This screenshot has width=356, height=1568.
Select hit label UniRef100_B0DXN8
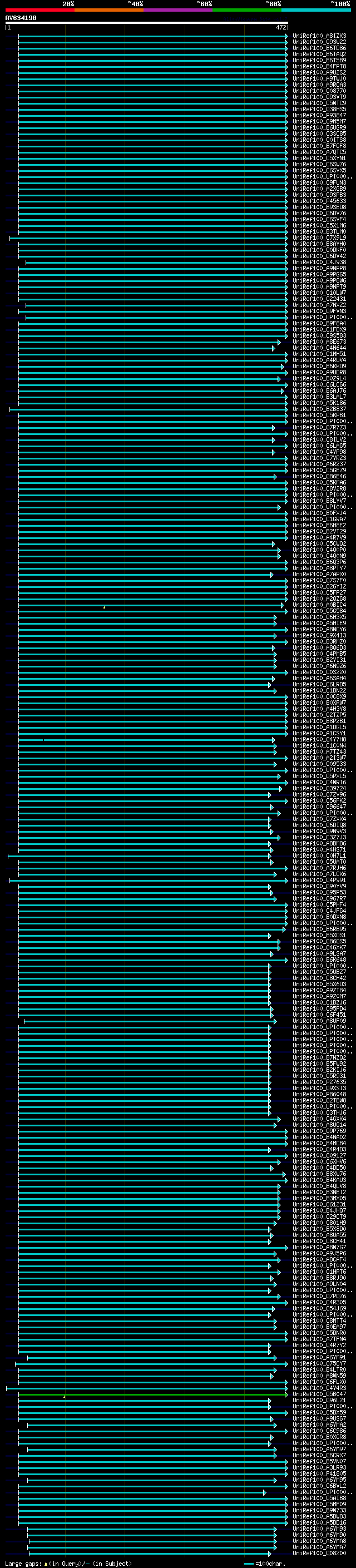click(x=319, y=917)
